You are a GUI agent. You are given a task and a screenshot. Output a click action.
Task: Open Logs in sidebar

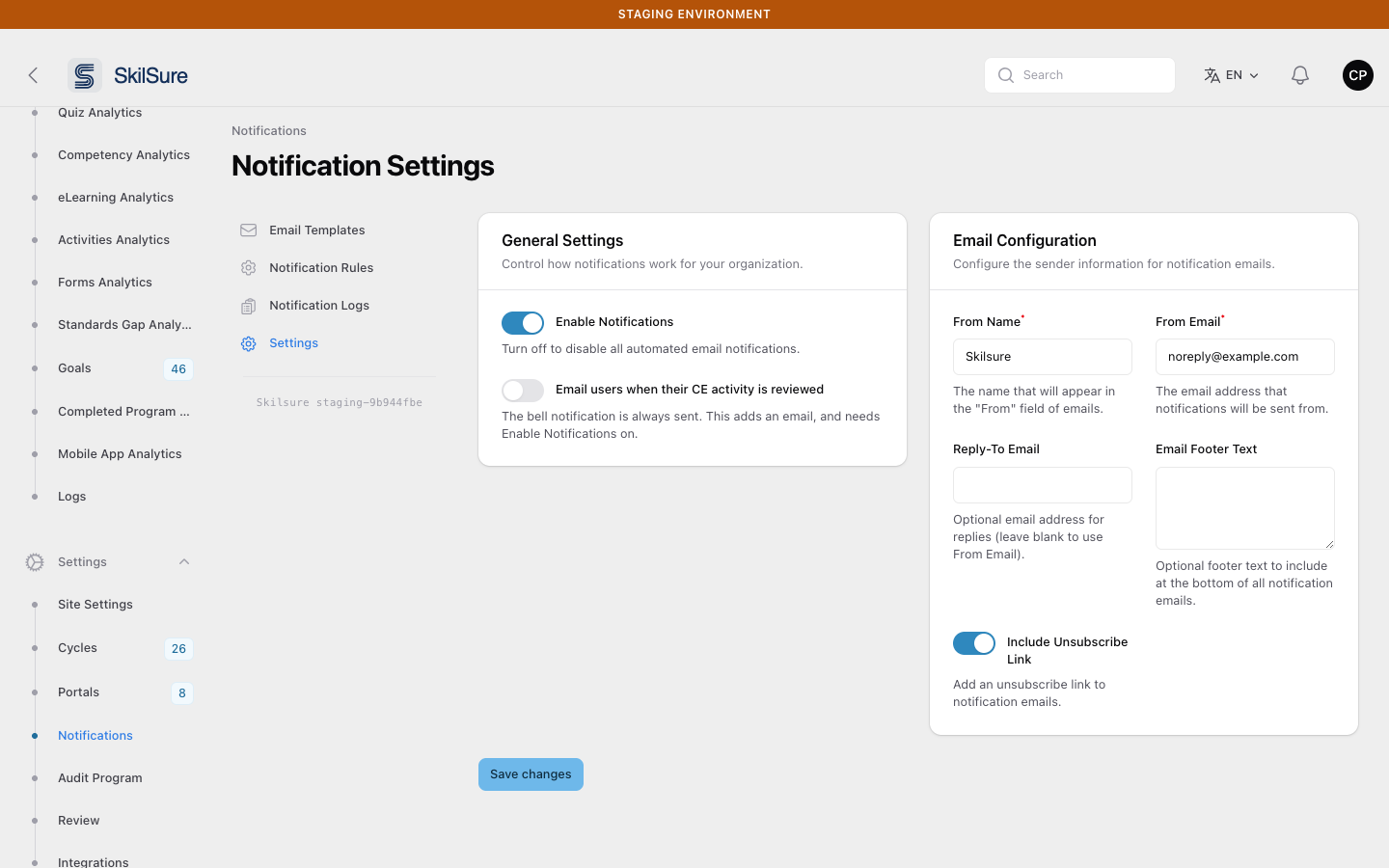click(x=72, y=497)
